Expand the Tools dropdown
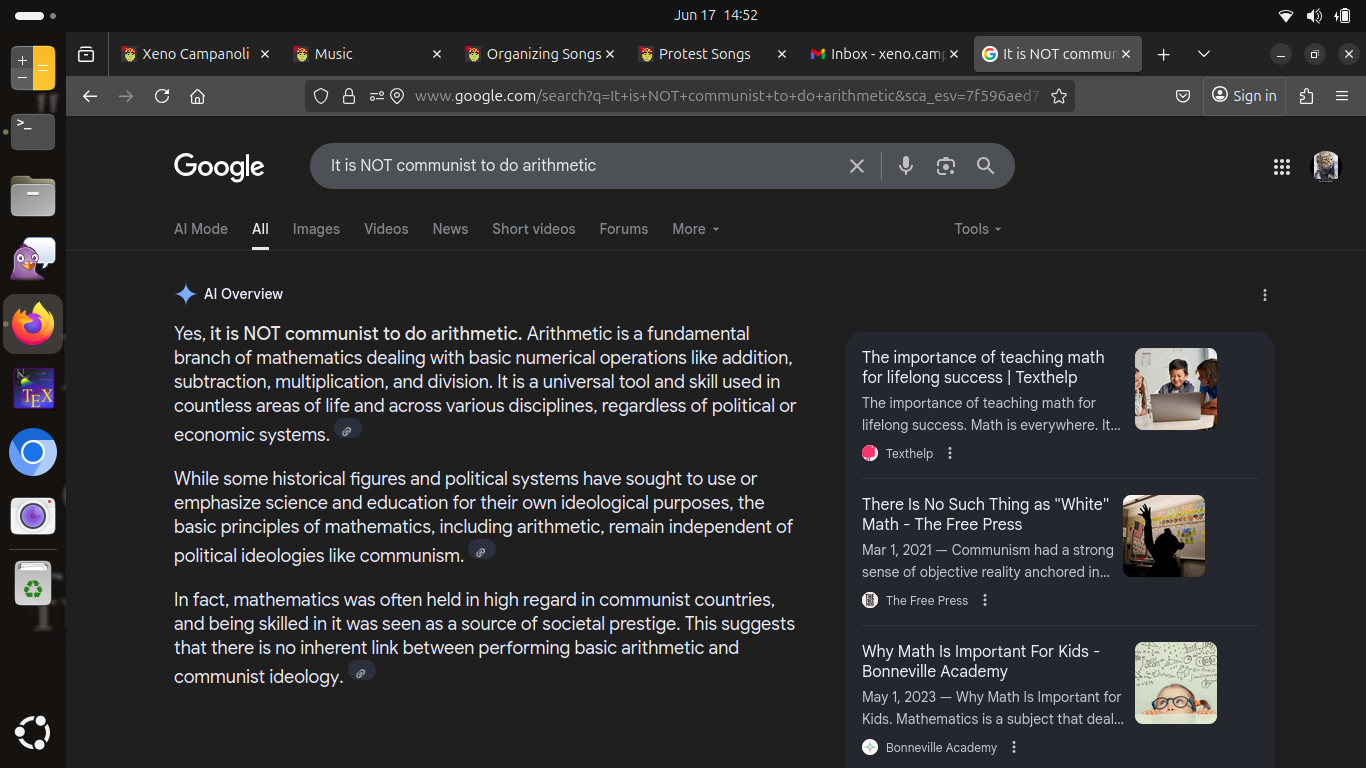 point(978,229)
